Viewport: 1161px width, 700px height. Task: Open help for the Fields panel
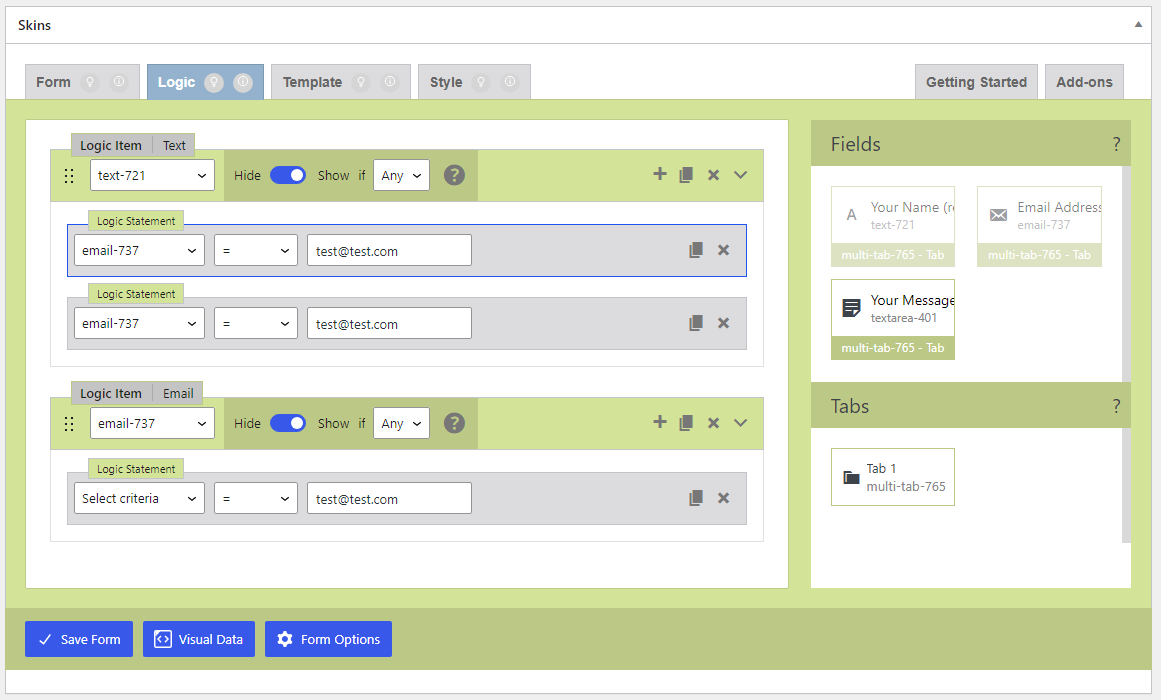tap(1116, 144)
